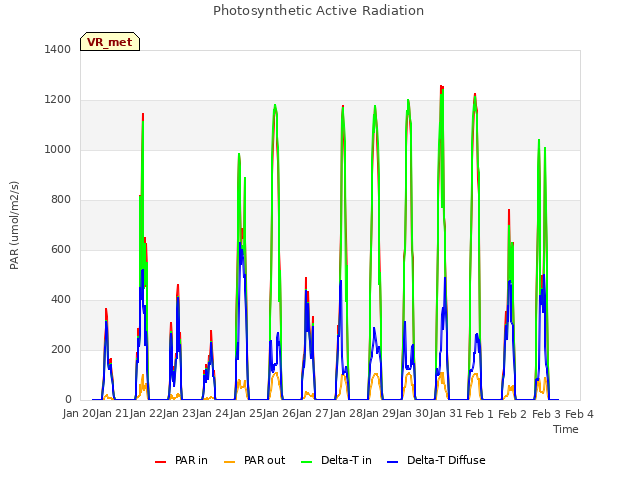Click the VR_met annotation box

tap(110, 42)
